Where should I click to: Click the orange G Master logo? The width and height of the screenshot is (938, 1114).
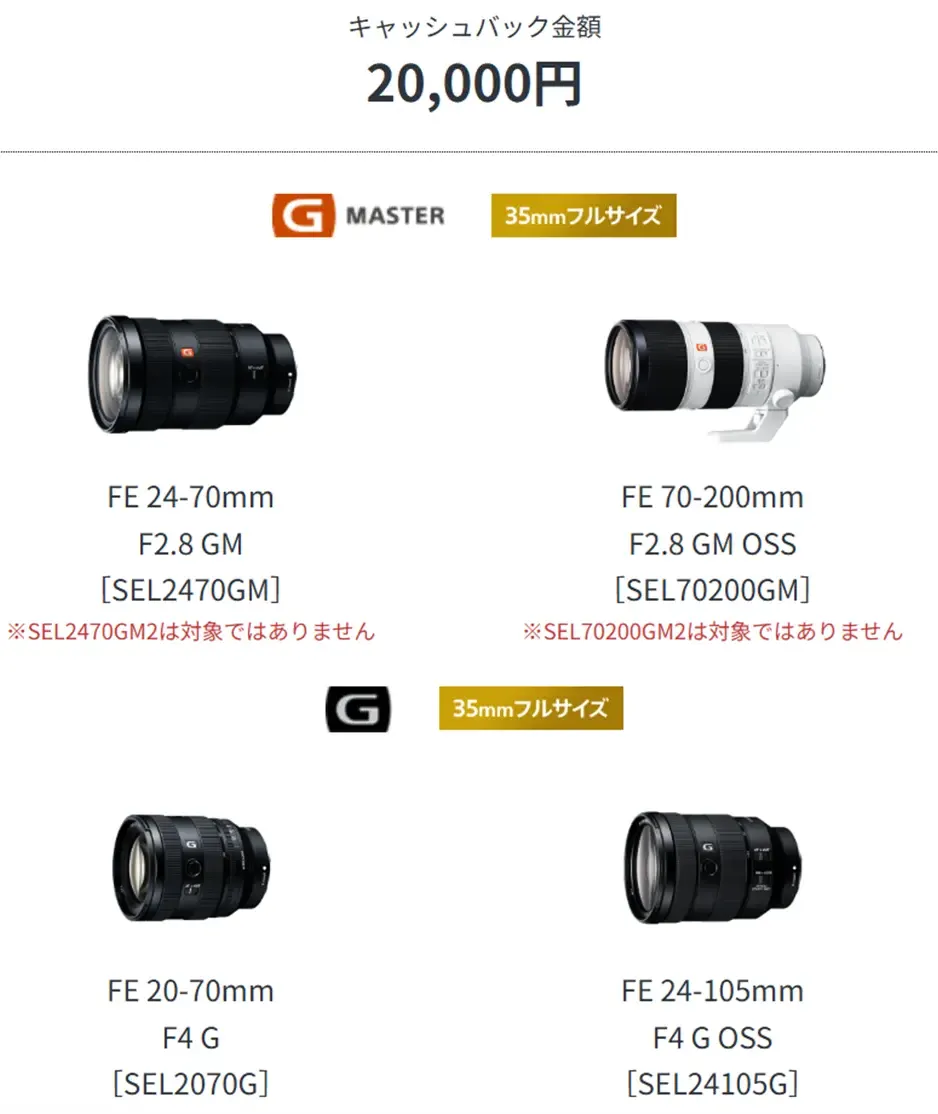(x=359, y=215)
